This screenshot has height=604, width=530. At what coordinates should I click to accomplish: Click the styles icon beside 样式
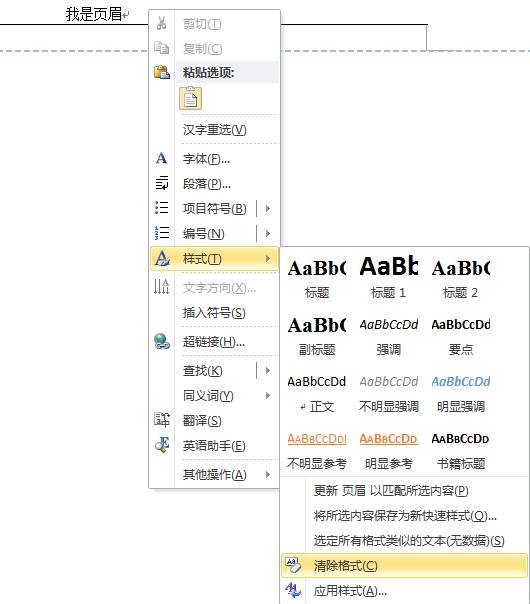pos(162,258)
